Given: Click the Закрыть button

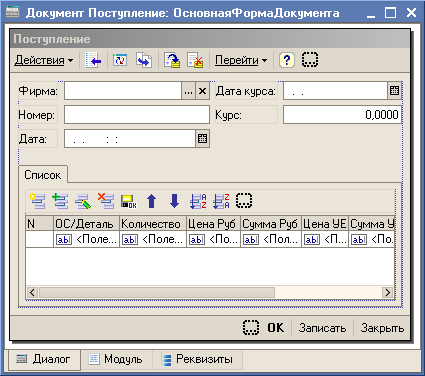Looking at the screenshot, I should pos(382,328).
